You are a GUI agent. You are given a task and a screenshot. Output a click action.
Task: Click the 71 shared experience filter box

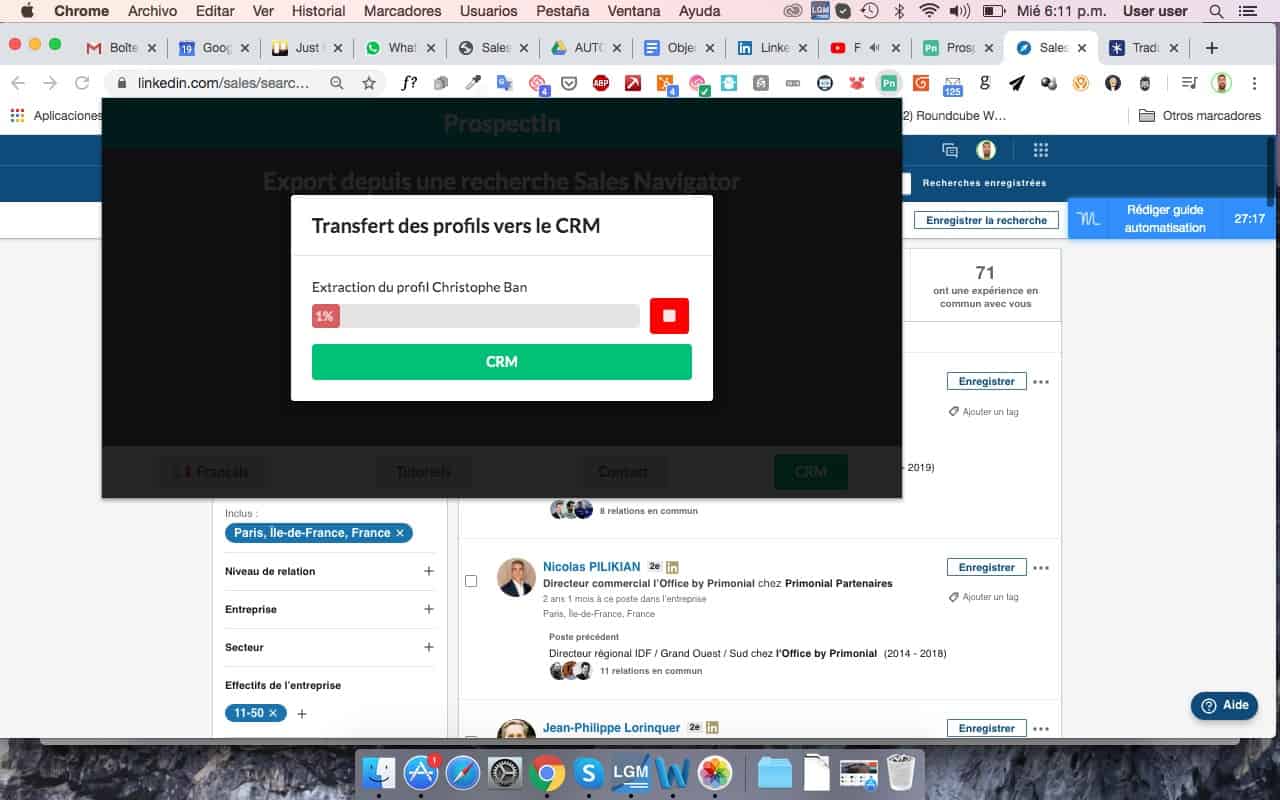[985, 285]
